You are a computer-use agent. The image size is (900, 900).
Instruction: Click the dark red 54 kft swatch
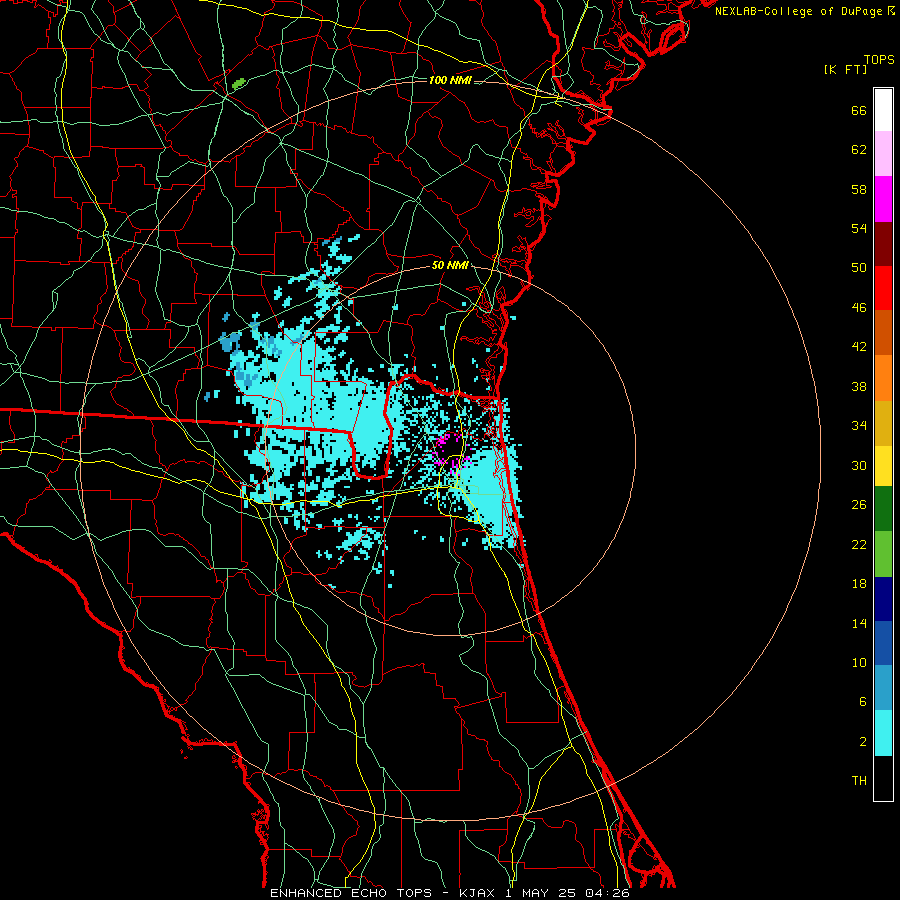883,244
